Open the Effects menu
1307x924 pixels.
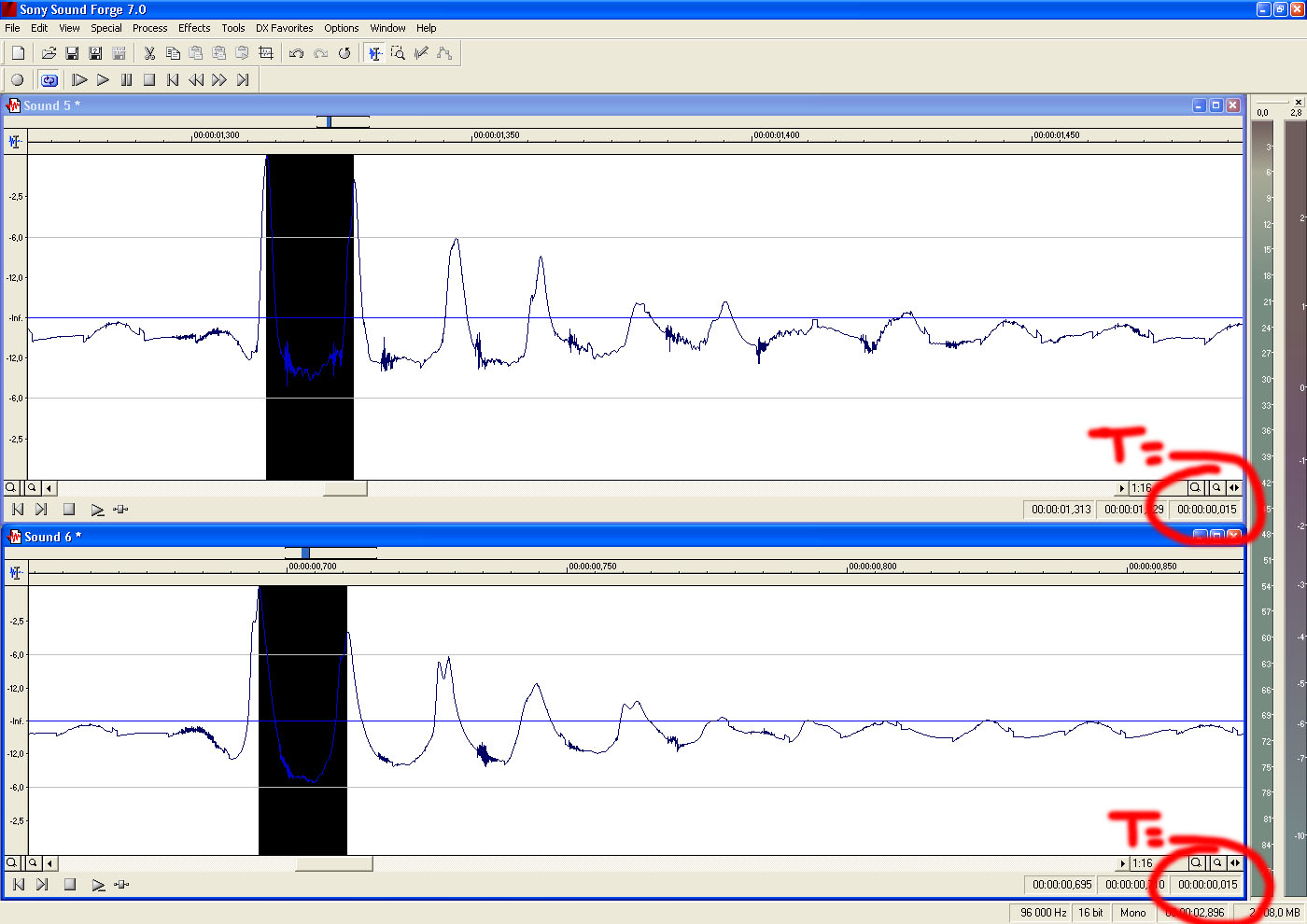pyautogui.click(x=194, y=28)
